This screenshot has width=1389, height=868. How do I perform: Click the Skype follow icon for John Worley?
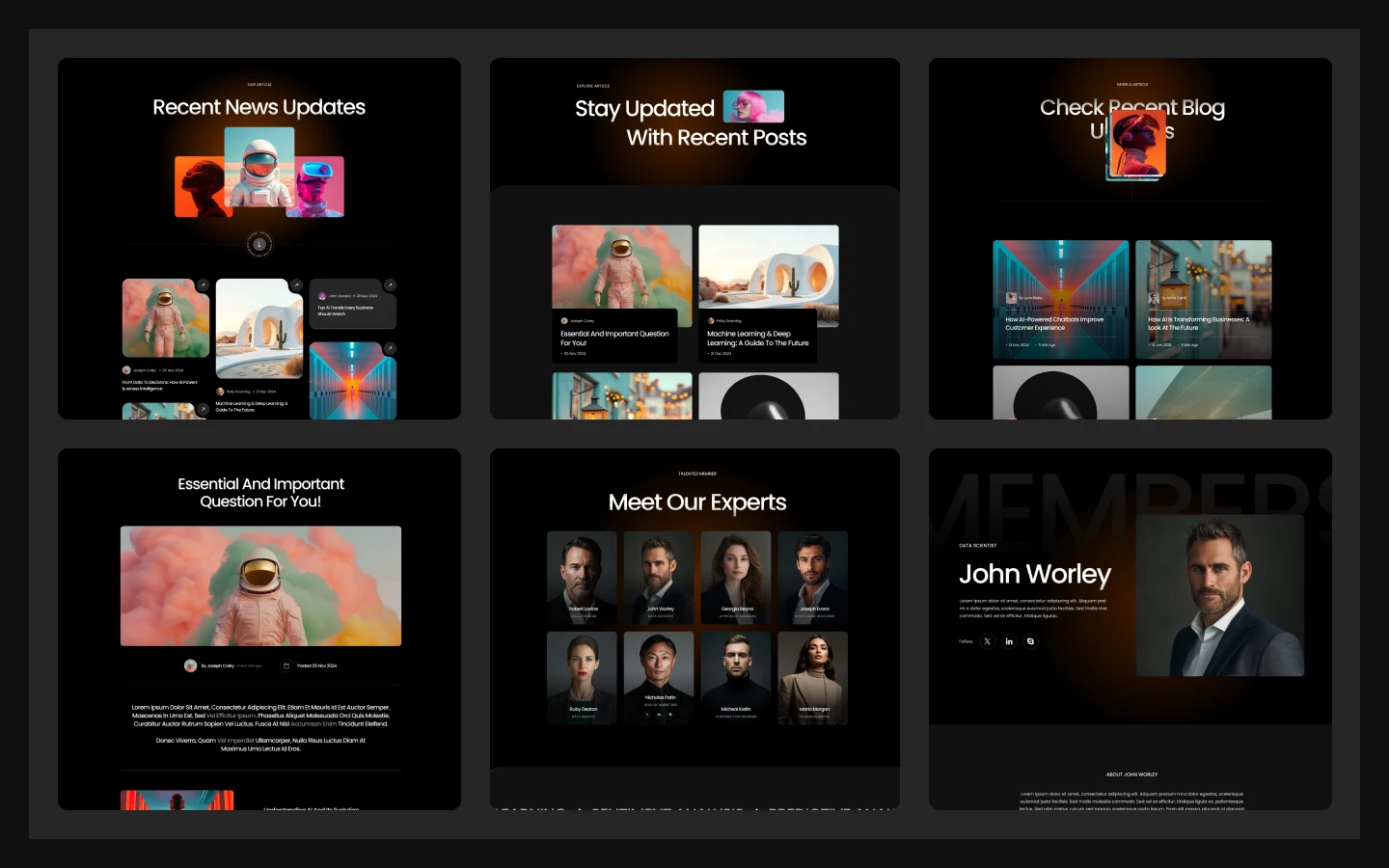point(1030,641)
